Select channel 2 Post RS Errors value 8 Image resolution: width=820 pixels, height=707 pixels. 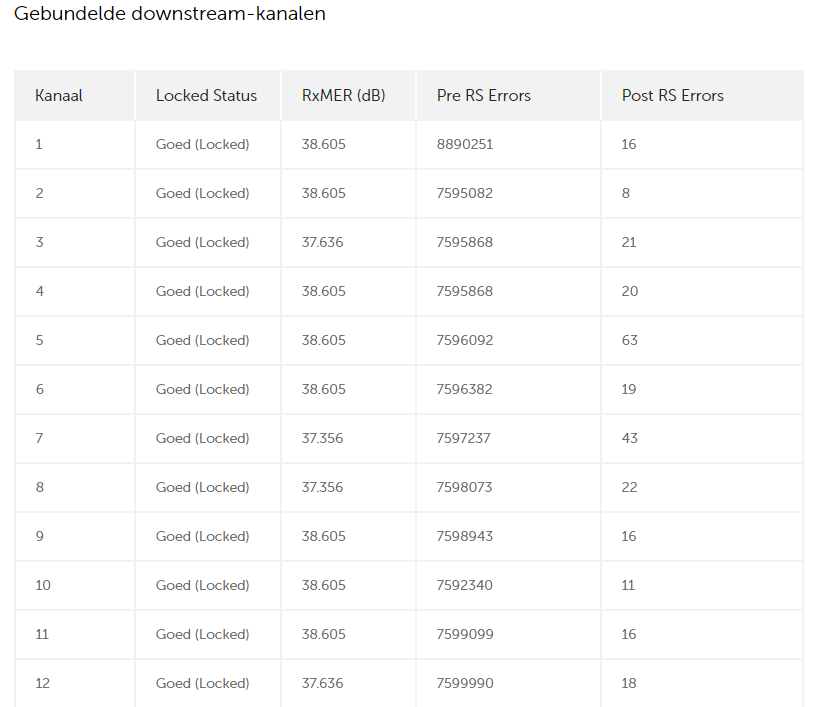pos(625,193)
